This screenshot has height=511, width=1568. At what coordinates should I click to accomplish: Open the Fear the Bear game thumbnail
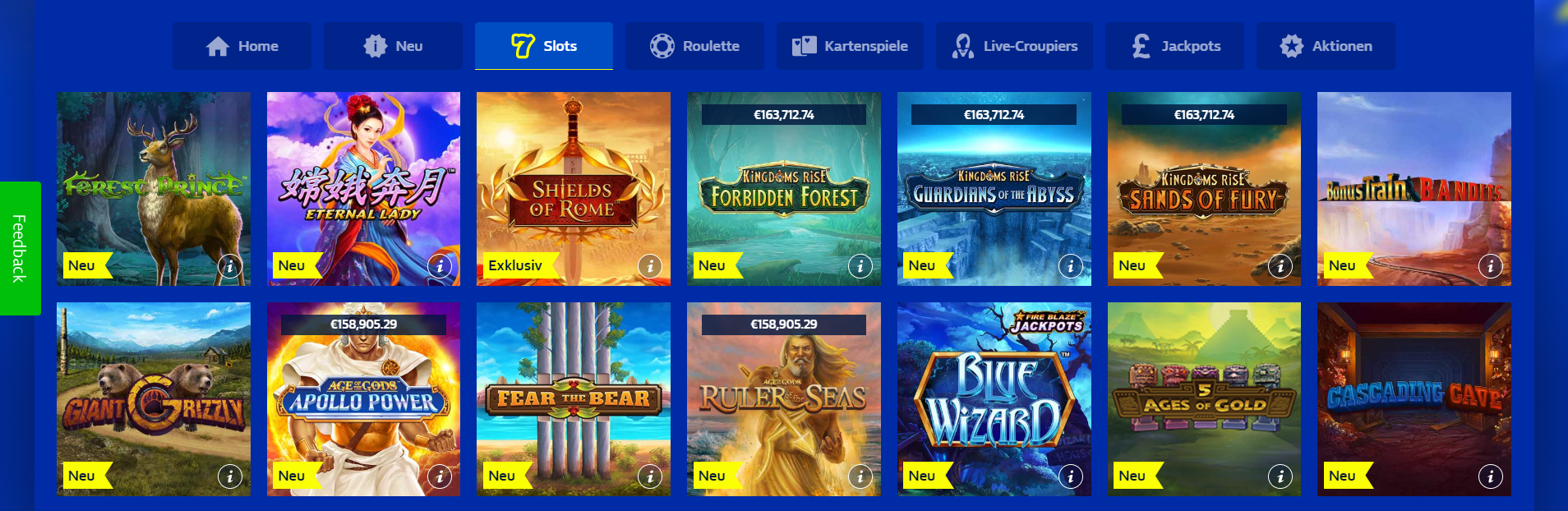point(574,399)
